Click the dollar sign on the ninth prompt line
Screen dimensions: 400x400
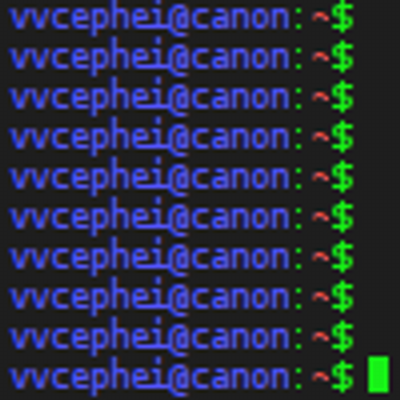pyautogui.click(x=342, y=336)
